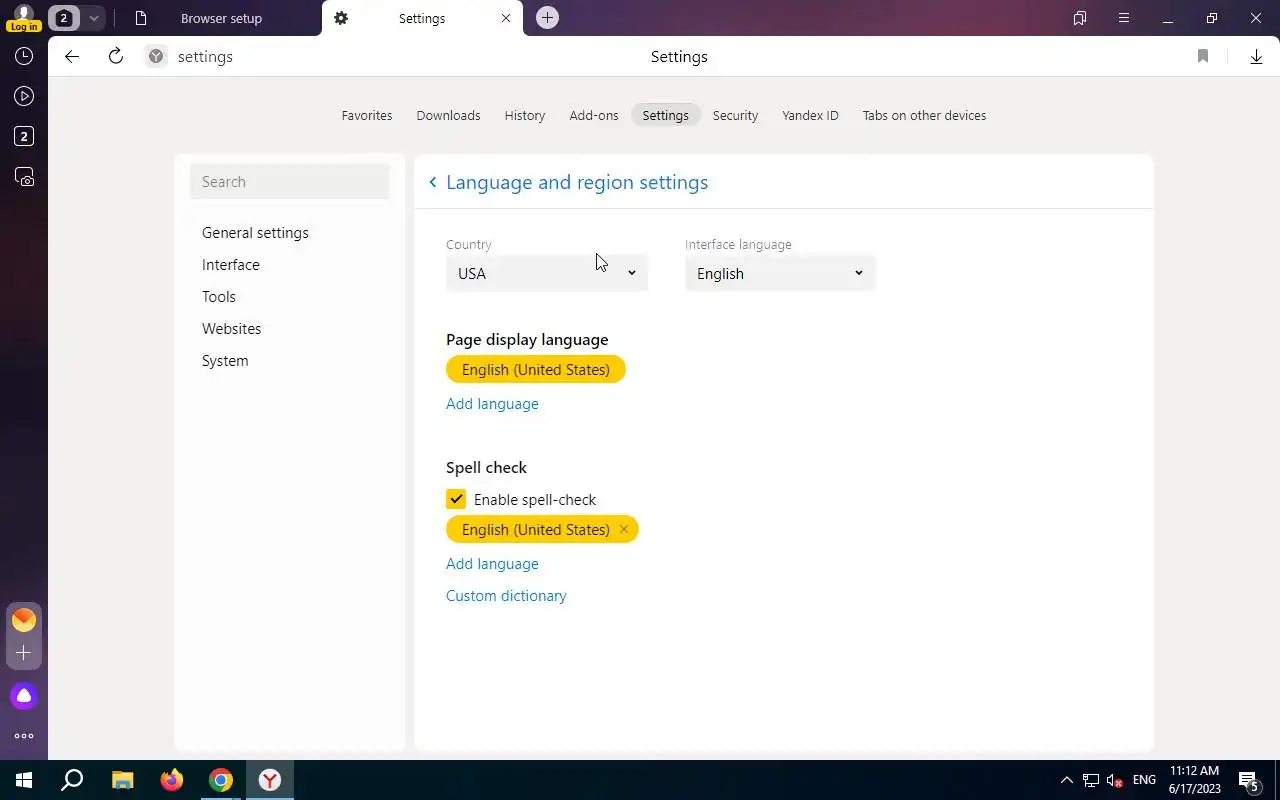Select Interface in the sidebar
The width and height of the screenshot is (1280, 800).
click(x=231, y=265)
